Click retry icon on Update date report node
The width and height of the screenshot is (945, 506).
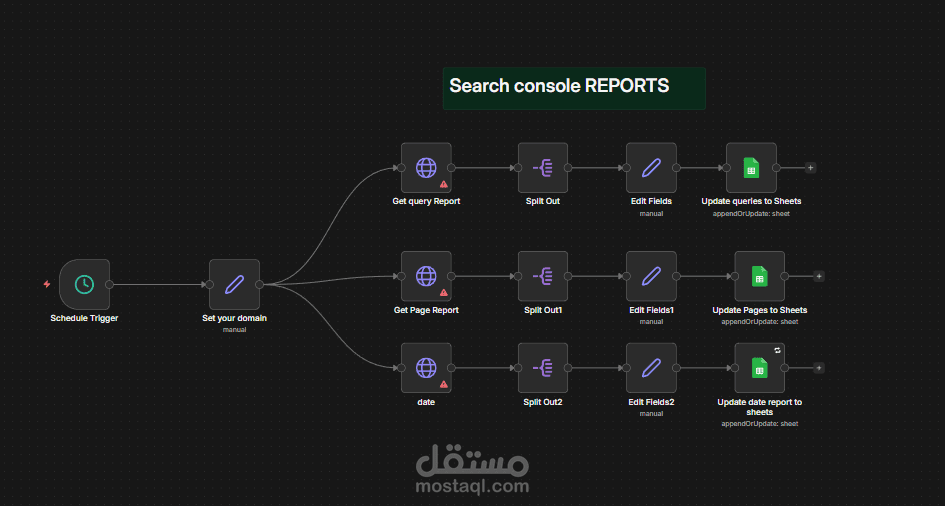[777, 350]
